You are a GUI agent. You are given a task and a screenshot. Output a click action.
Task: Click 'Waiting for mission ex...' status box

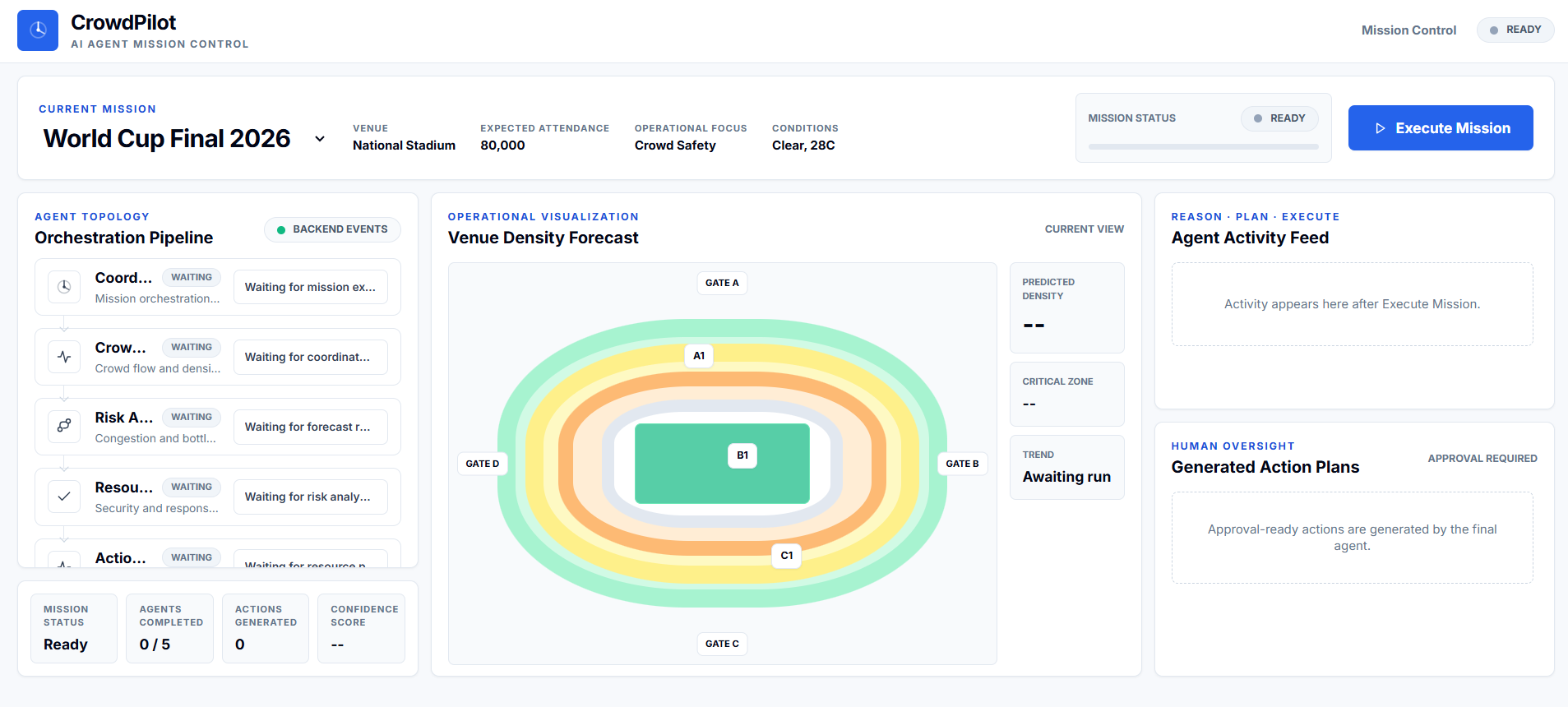pos(311,287)
